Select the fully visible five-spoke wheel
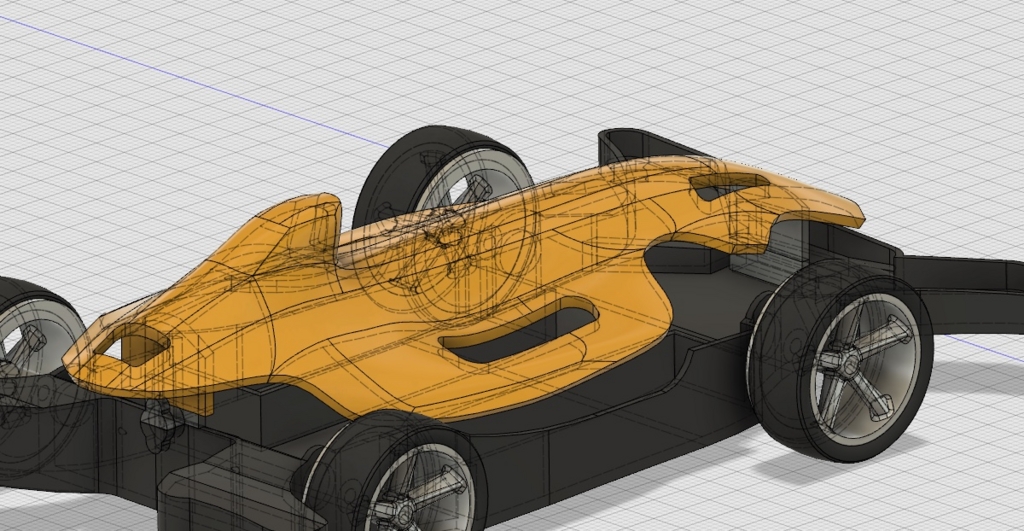 (x=842, y=361)
